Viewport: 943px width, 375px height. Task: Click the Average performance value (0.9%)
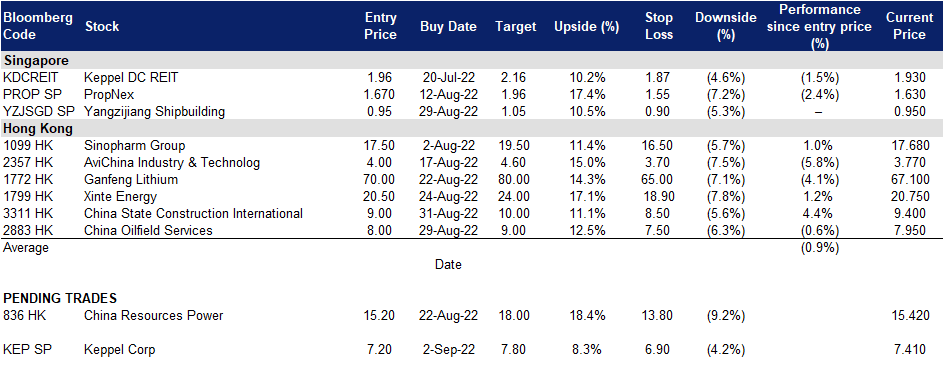click(819, 248)
